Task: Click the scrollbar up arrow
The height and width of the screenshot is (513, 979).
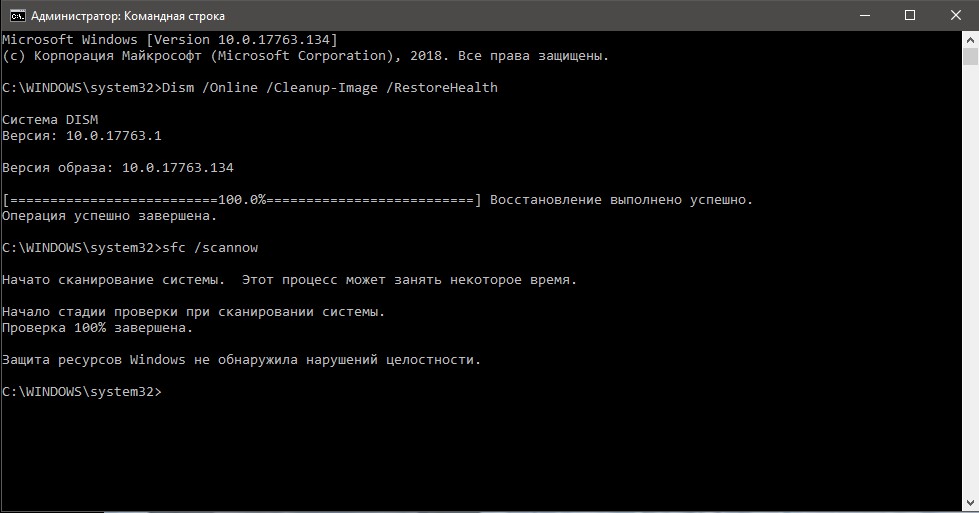Action: coord(970,39)
